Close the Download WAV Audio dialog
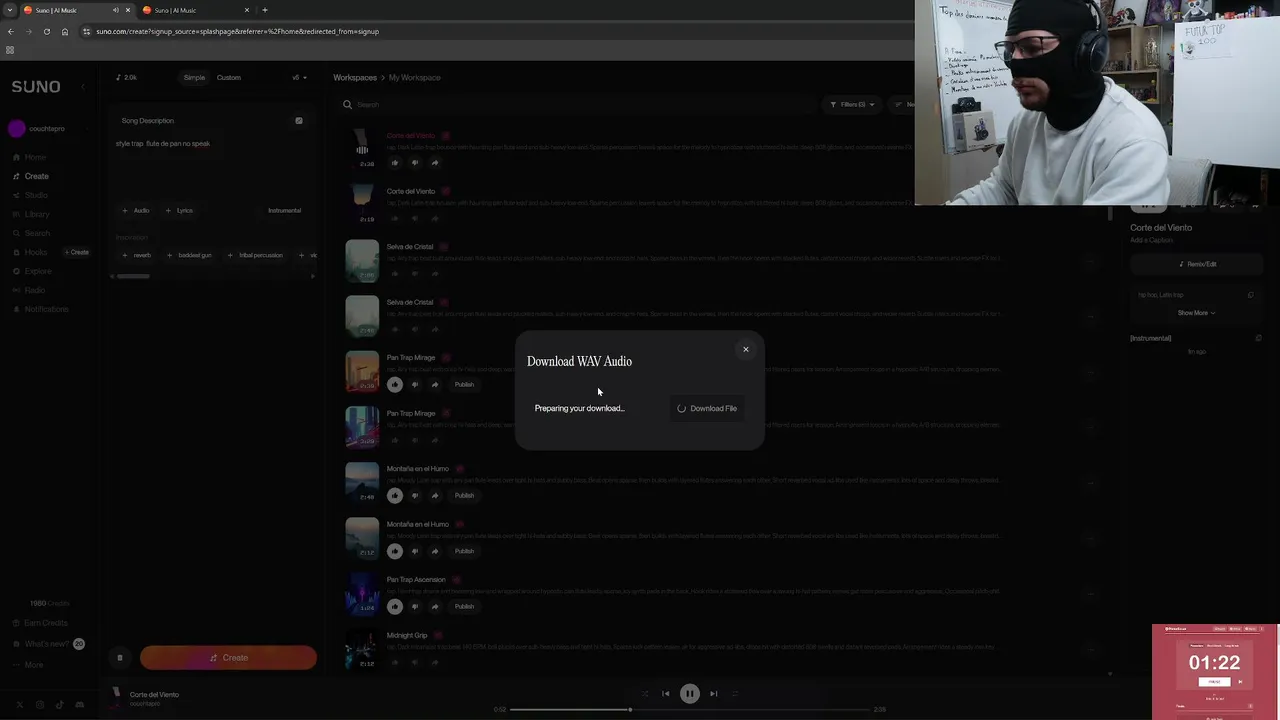Viewport: 1280px width, 720px height. click(x=745, y=349)
